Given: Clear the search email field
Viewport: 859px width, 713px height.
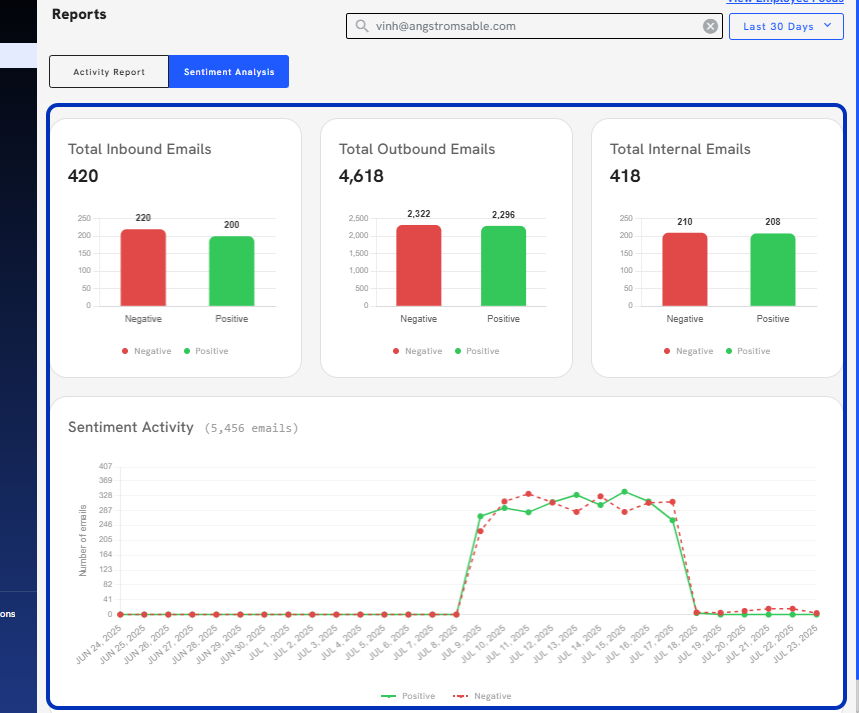Looking at the screenshot, I should click(x=710, y=26).
